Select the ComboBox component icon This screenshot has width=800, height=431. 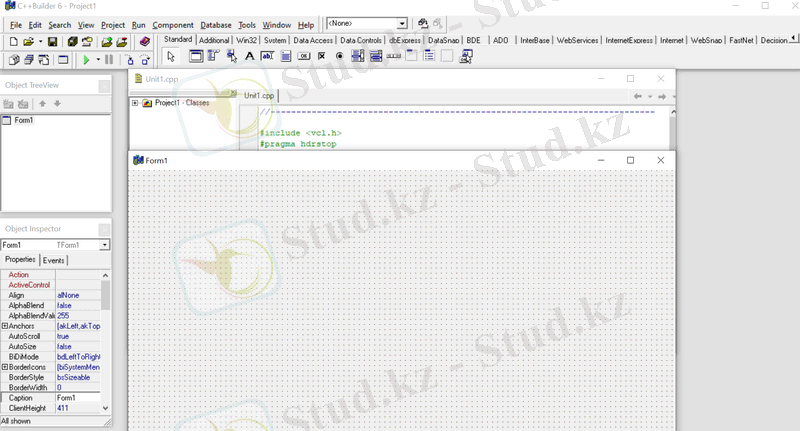[376, 56]
